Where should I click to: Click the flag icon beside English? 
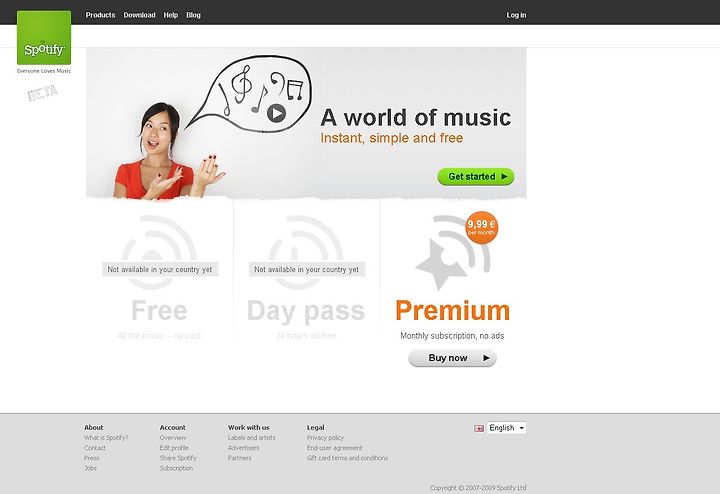click(x=479, y=428)
